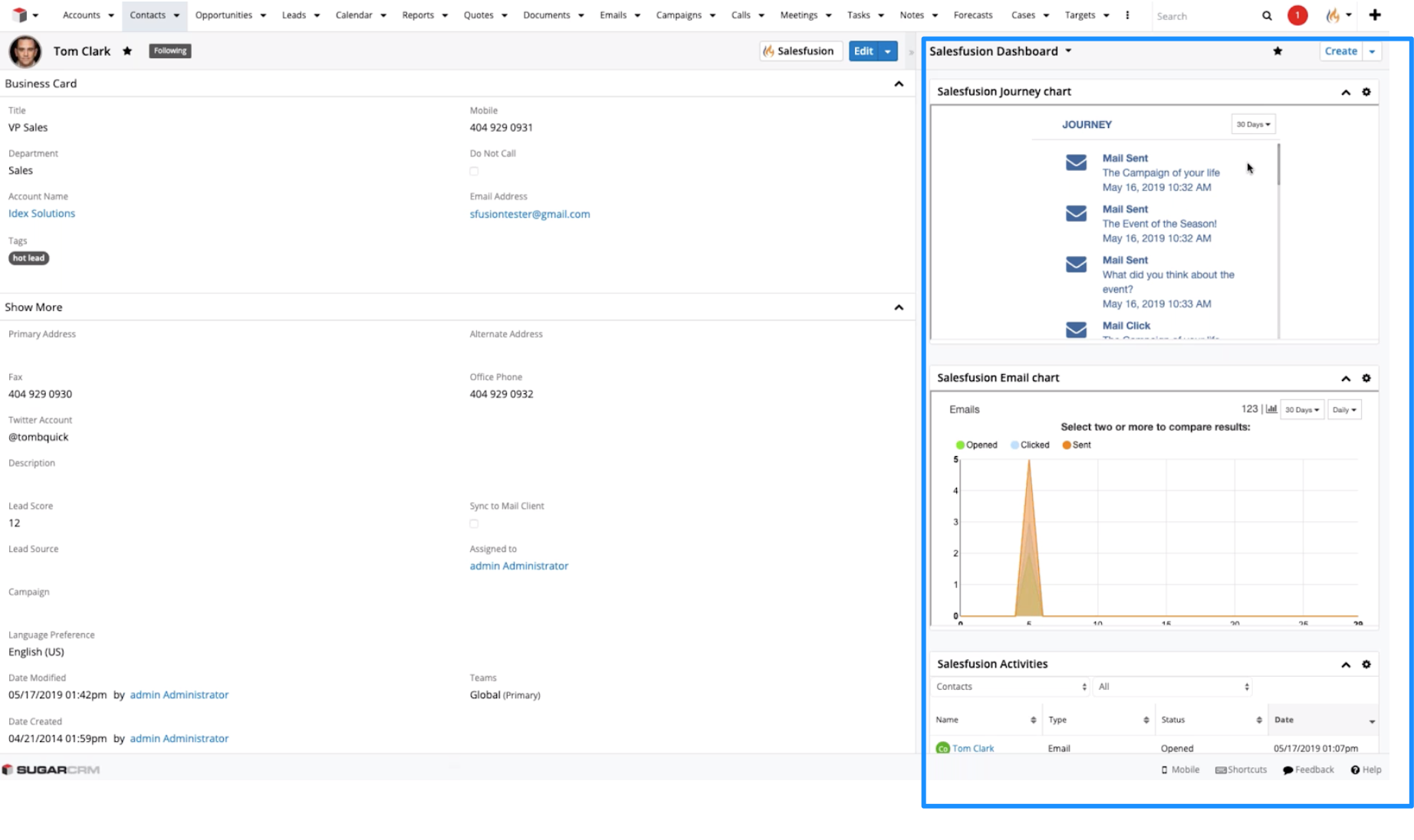Toggle the Opened legend series
The height and width of the screenshot is (840, 1414).
tap(976, 445)
